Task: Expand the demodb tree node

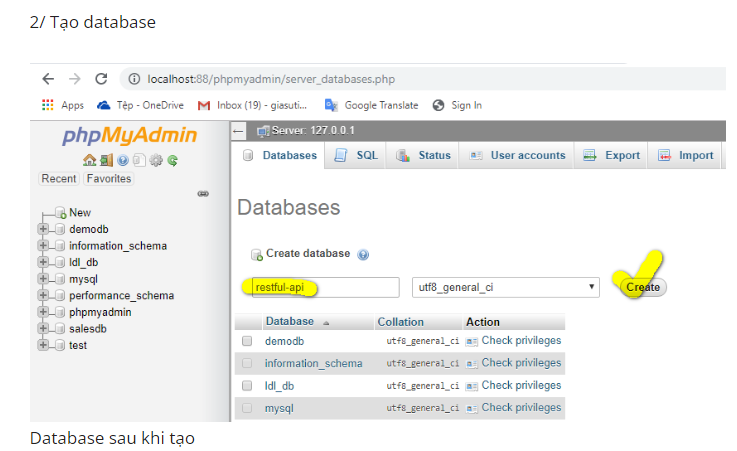Action: [x=43, y=229]
